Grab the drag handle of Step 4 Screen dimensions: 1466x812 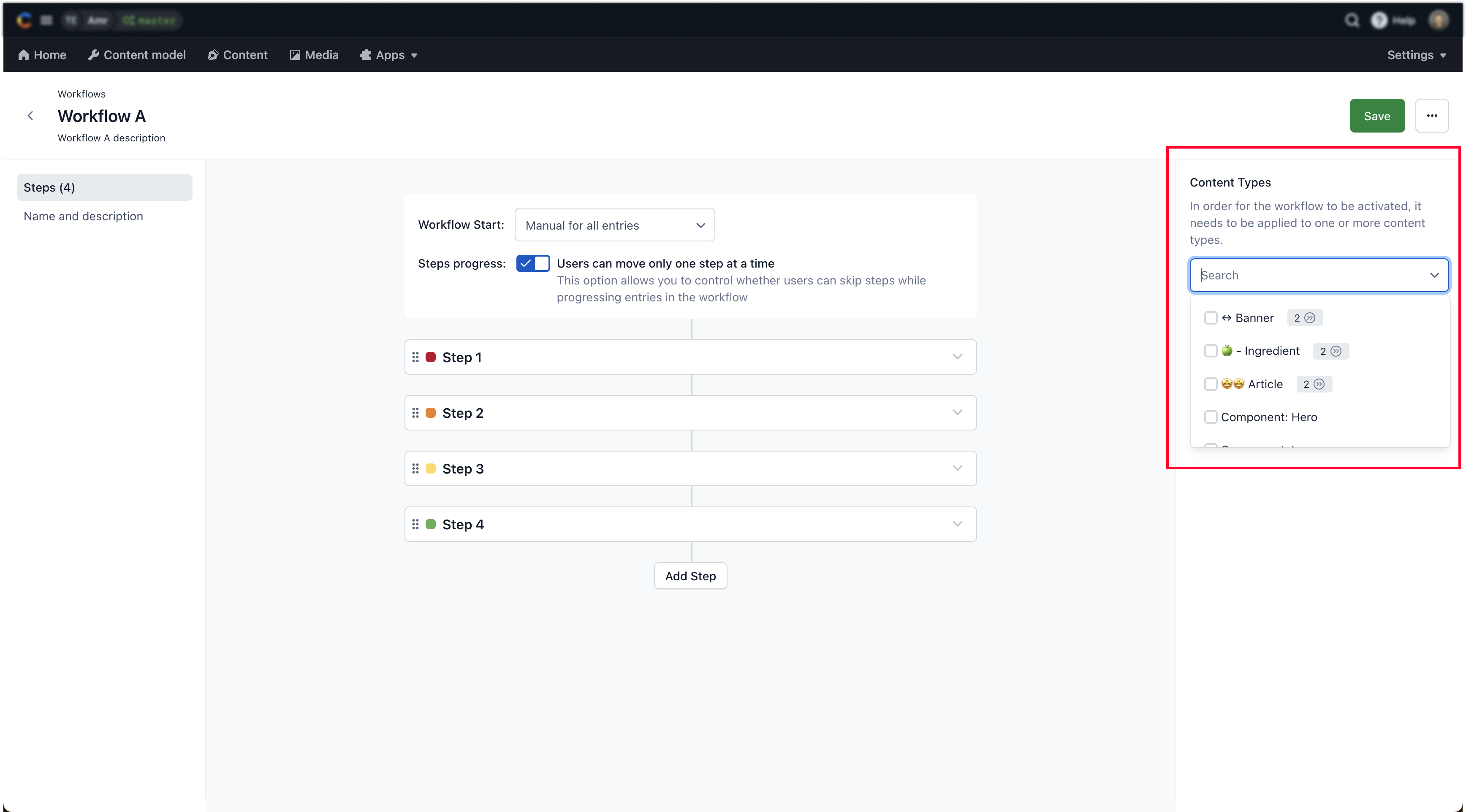point(415,524)
